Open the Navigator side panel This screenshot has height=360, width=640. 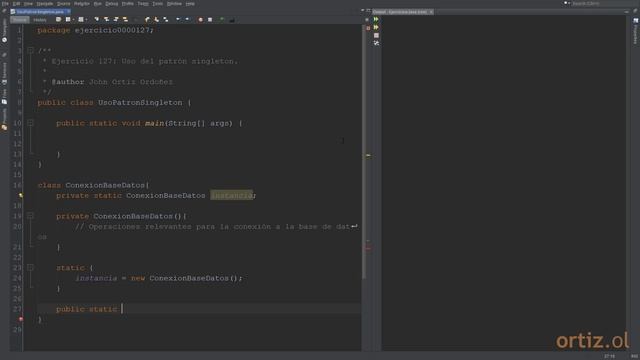[x=4, y=31]
